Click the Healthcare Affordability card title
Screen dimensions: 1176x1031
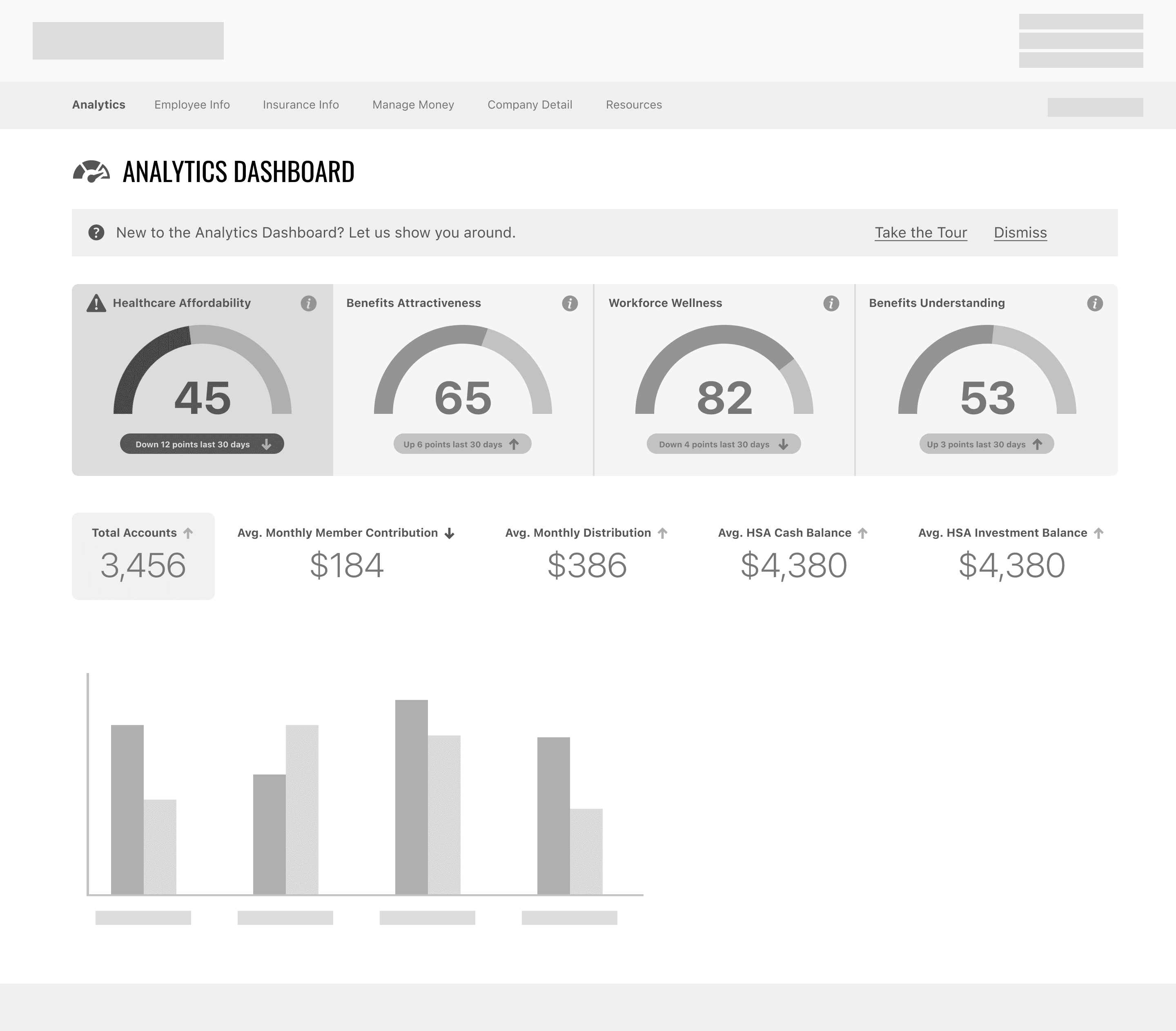click(182, 303)
